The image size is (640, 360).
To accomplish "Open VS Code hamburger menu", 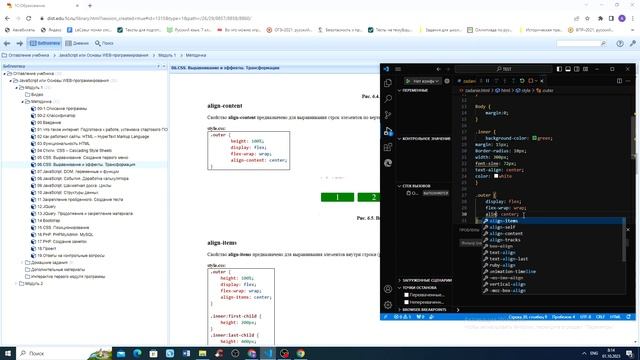I will tap(398, 69).
